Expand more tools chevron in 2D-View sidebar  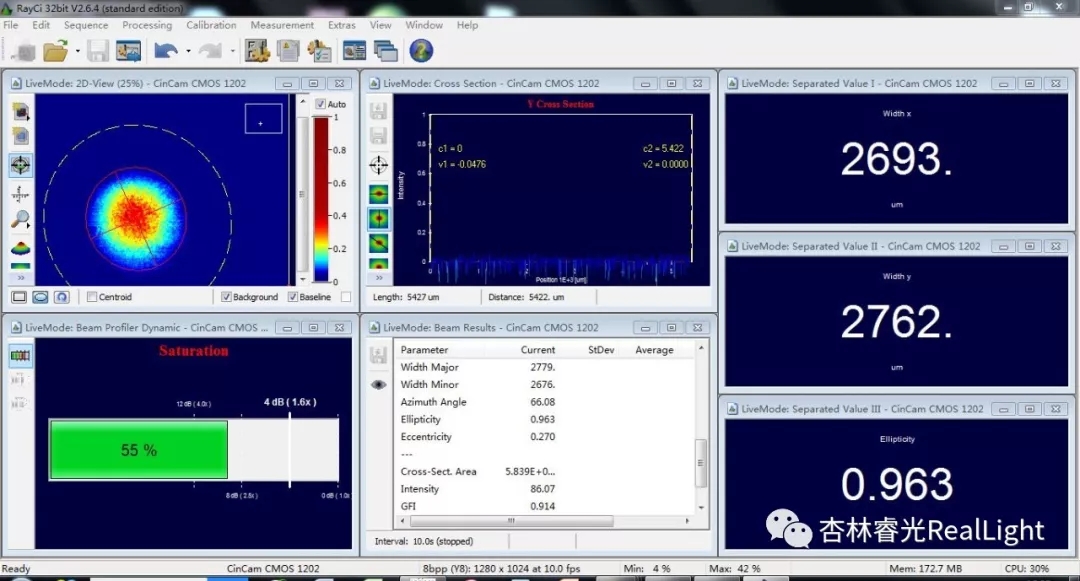pyautogui.click(x=20, y=277)
